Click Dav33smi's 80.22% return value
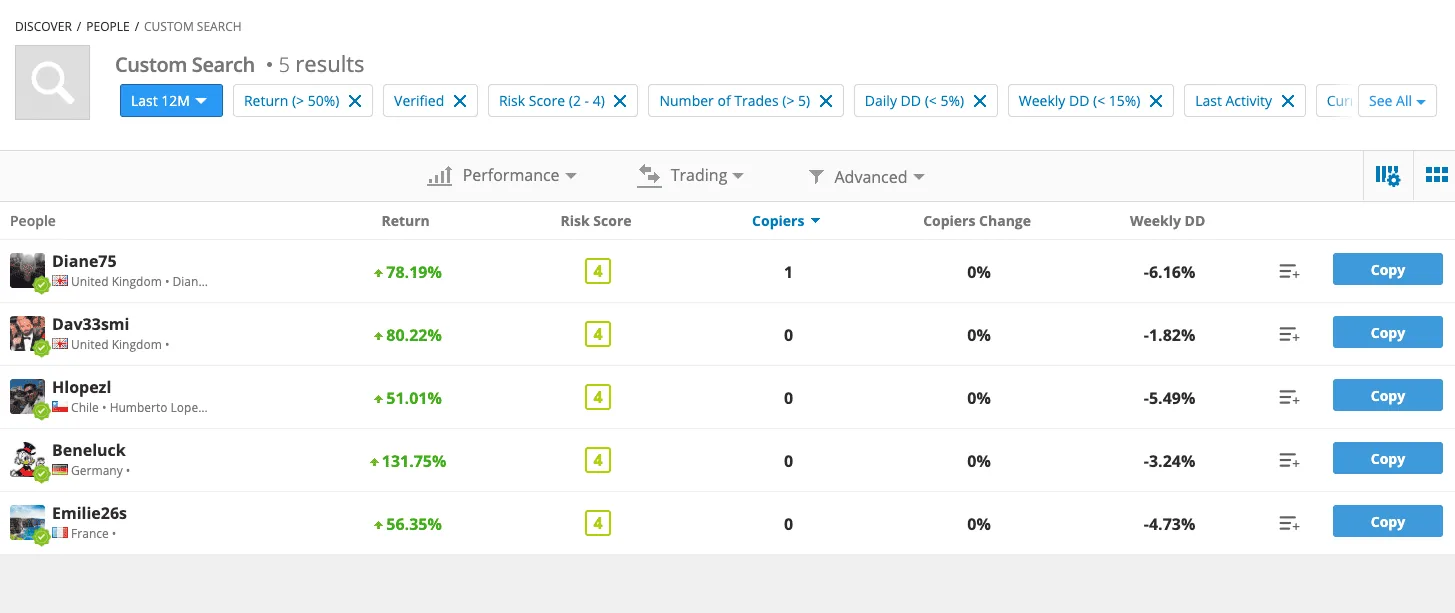1455x613 pixels. coord(408,335)
